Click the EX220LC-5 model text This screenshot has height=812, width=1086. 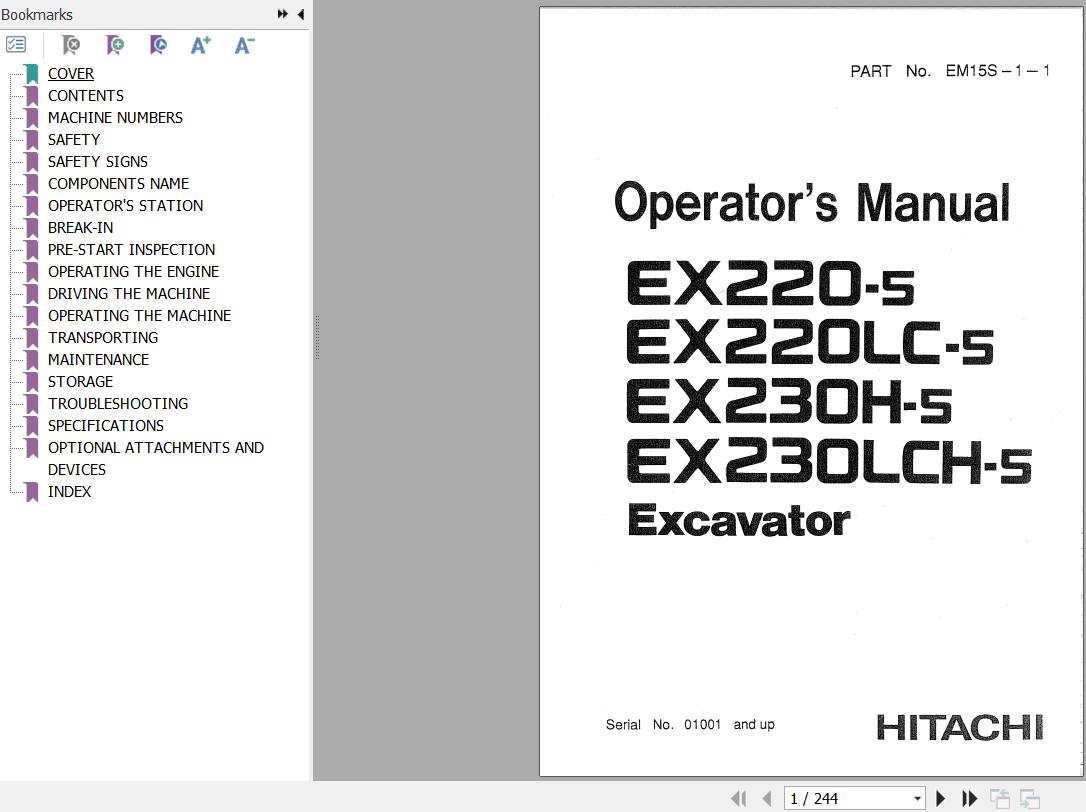(x=810, y=343)
